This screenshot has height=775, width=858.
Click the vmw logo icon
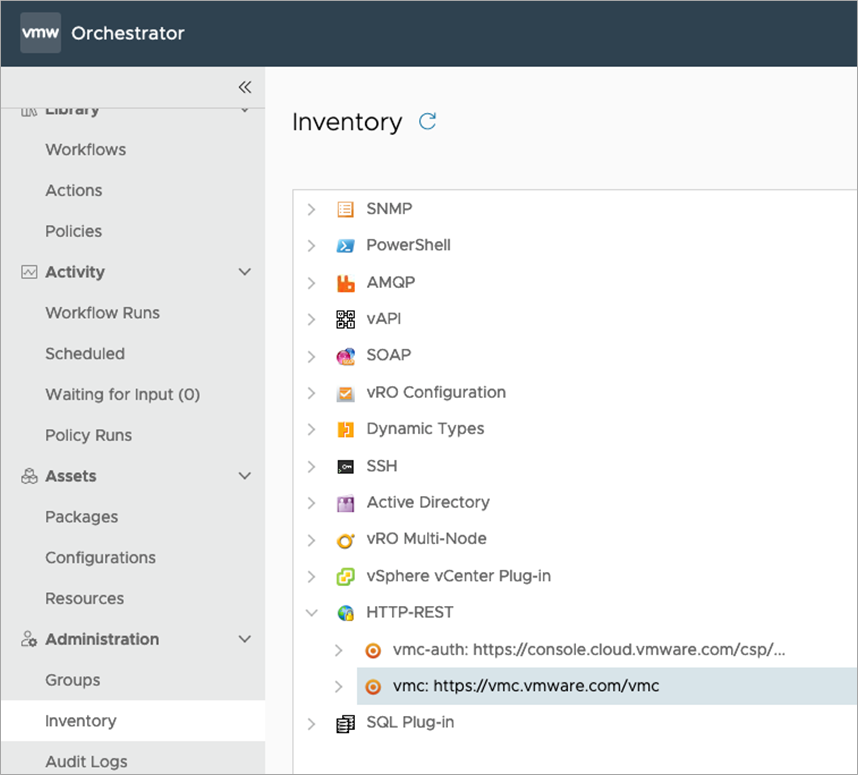pos(40,33)
